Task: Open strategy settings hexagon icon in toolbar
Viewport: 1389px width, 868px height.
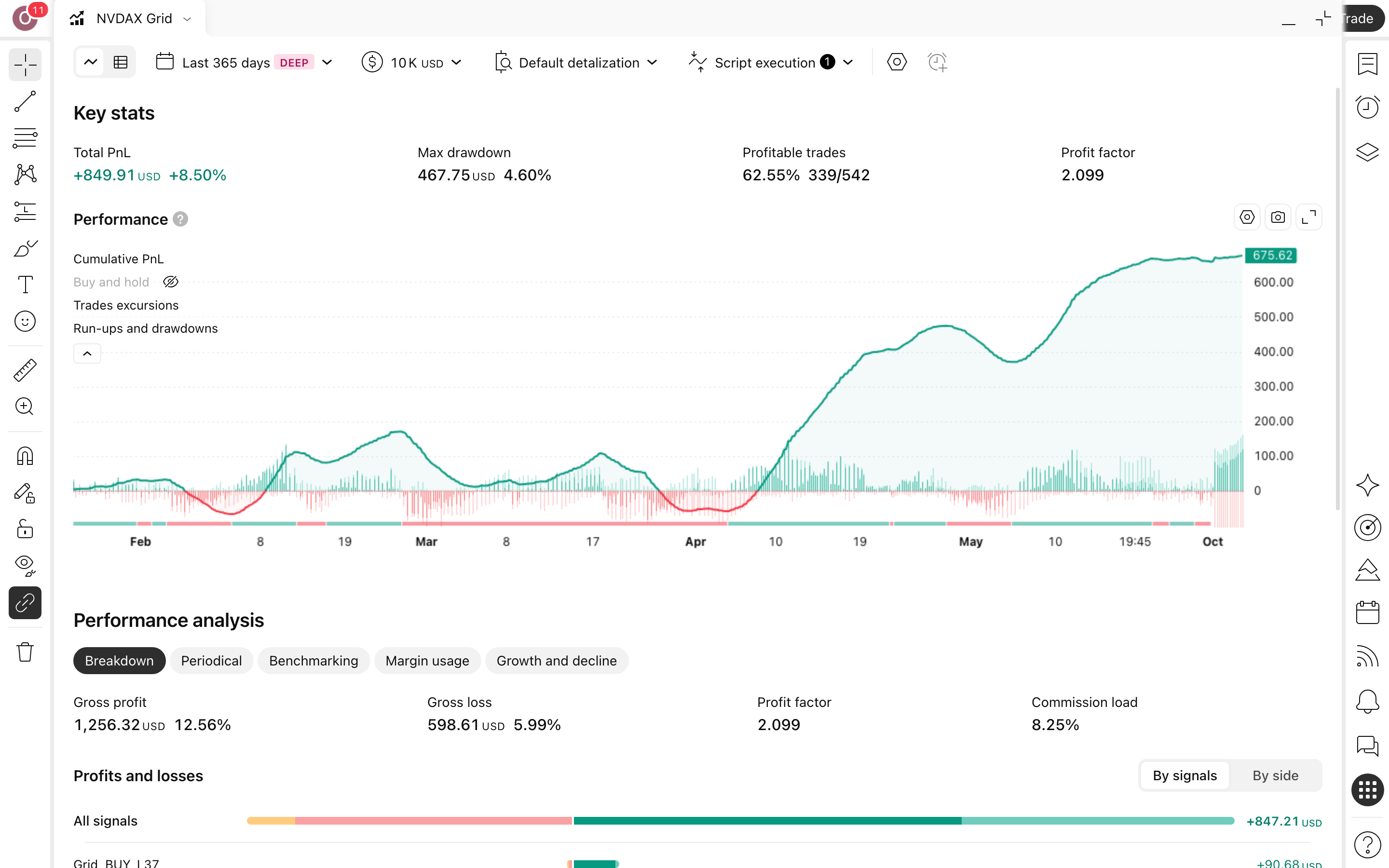Action: coord(897,62)
